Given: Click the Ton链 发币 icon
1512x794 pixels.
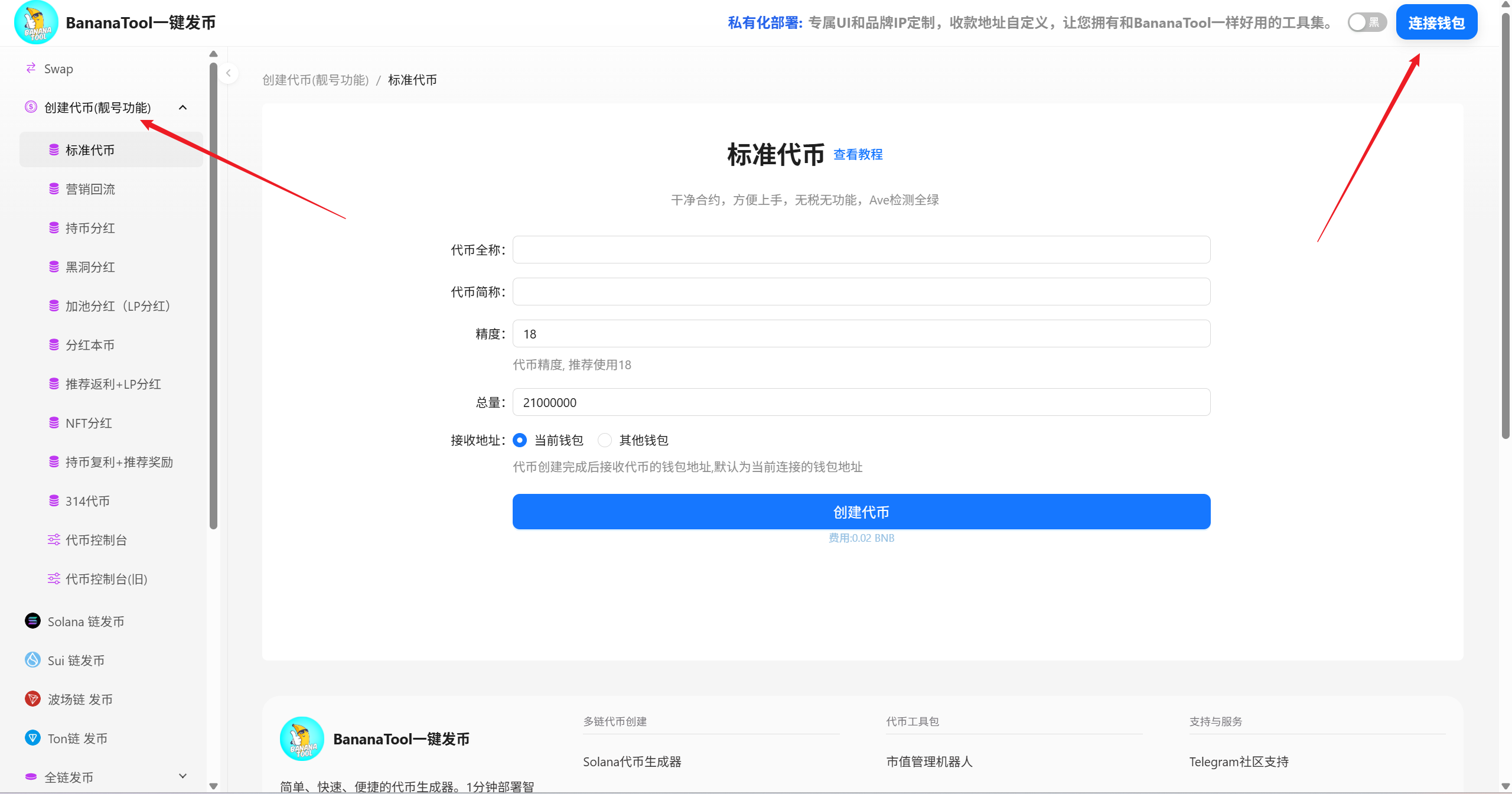Looking at the screenshot, I should pyautogui.click(x=31, y=738).
